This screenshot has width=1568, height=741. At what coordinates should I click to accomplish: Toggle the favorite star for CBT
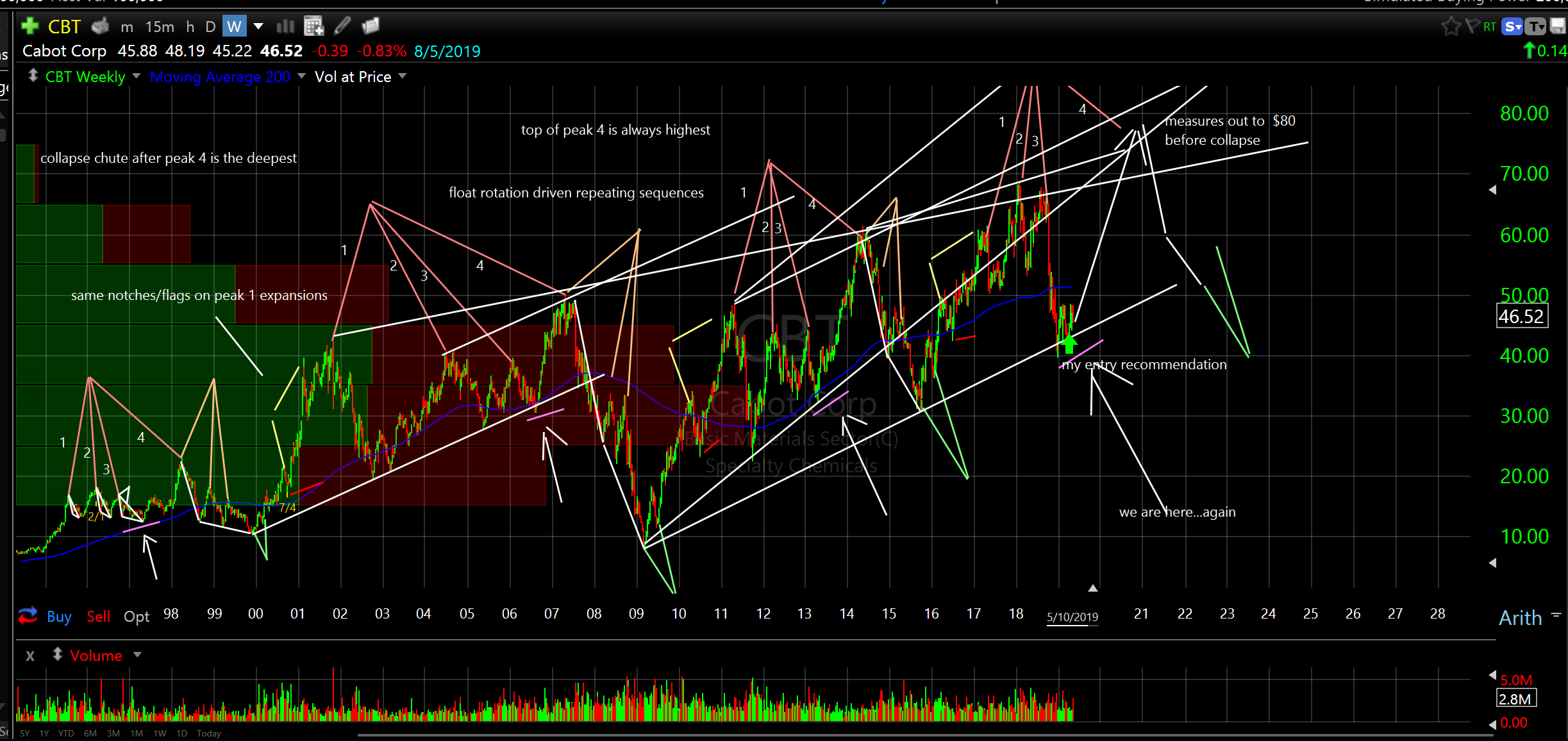click(1450, 26)
